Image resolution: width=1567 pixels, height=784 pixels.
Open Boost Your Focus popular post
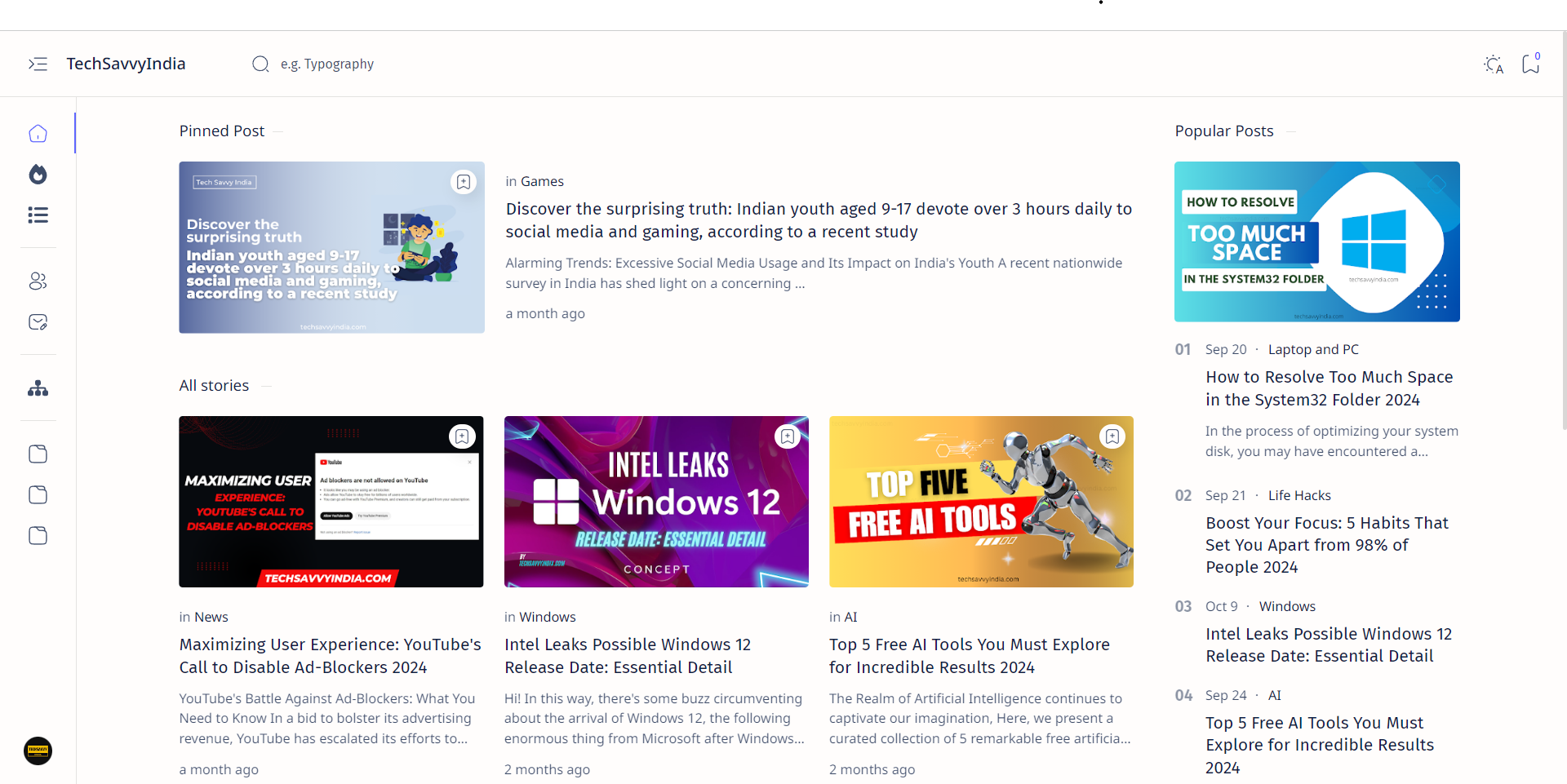click(1327, 545)
